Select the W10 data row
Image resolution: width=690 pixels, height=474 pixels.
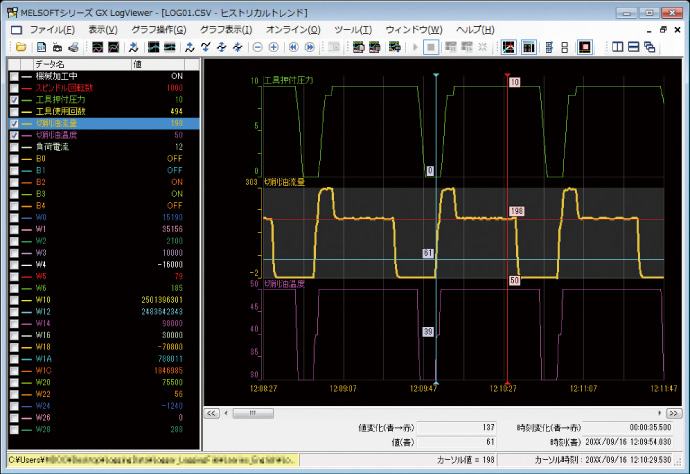41,298
